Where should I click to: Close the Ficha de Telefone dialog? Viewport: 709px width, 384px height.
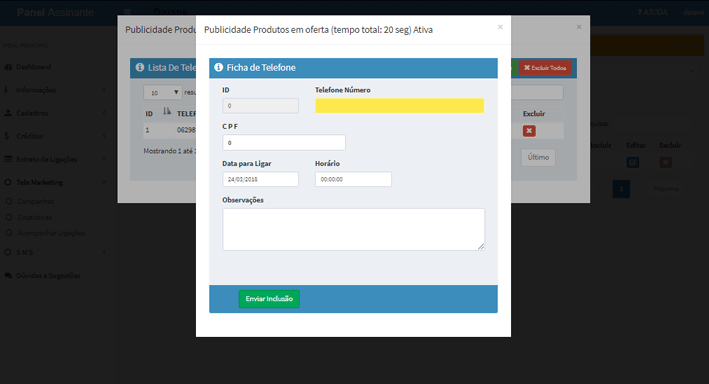click(500, 27)
